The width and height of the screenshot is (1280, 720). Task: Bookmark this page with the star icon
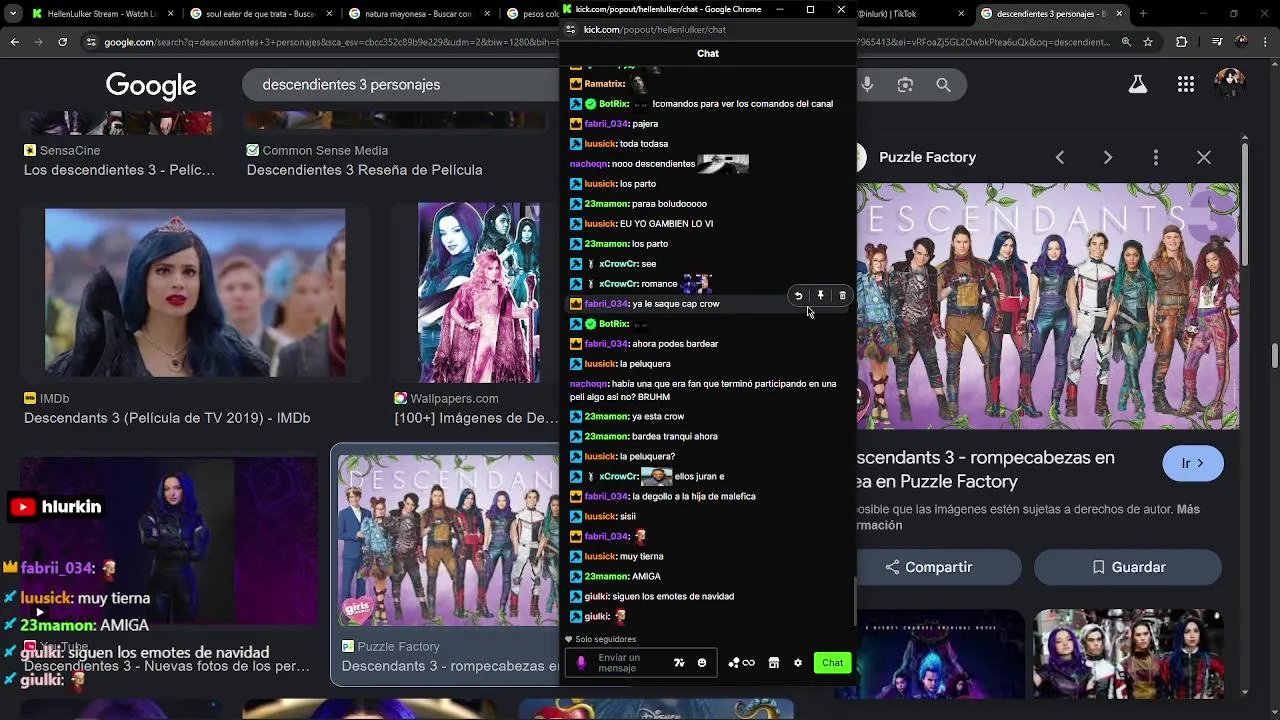pos(1148,42)
